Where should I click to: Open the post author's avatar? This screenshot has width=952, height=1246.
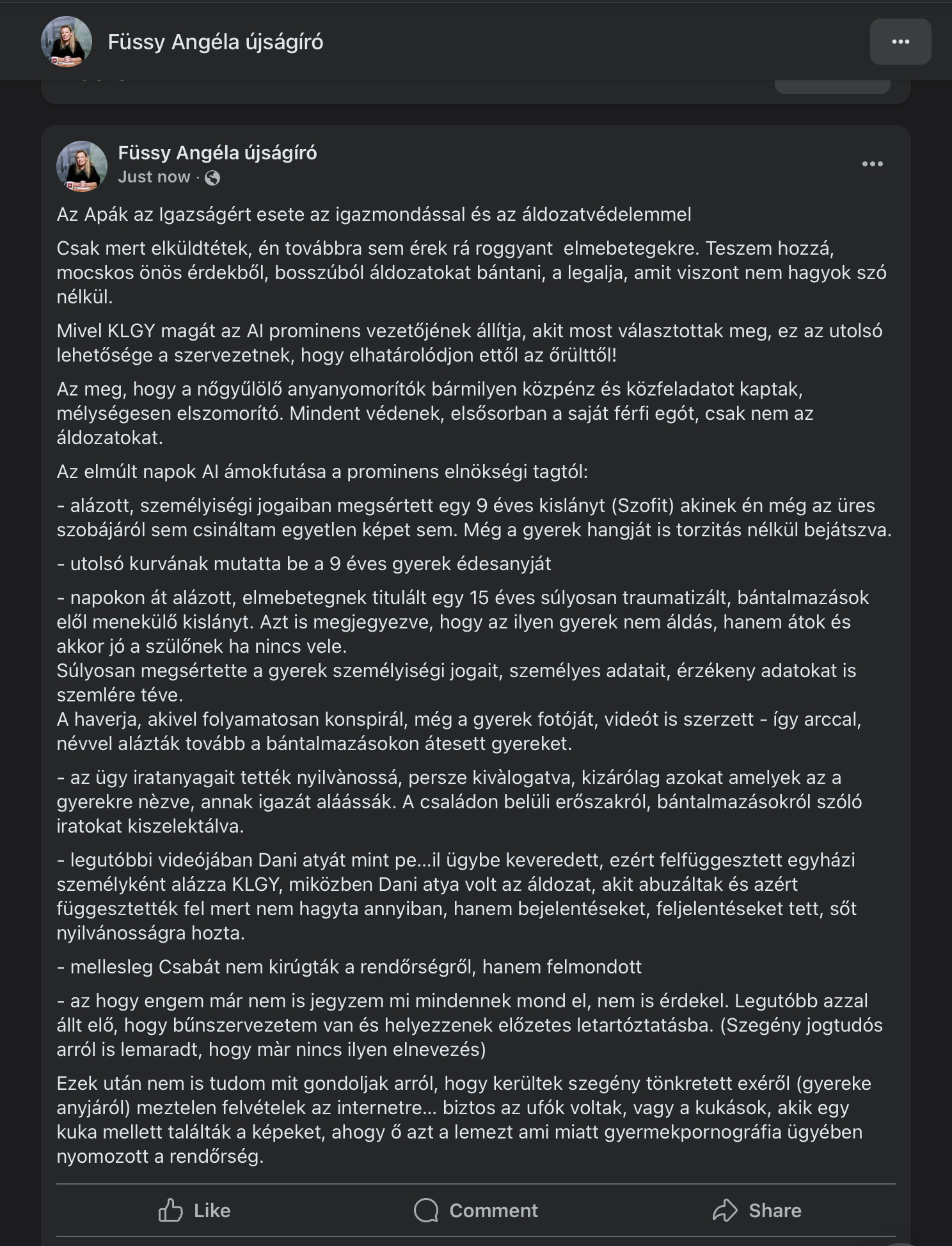point(82,166)
